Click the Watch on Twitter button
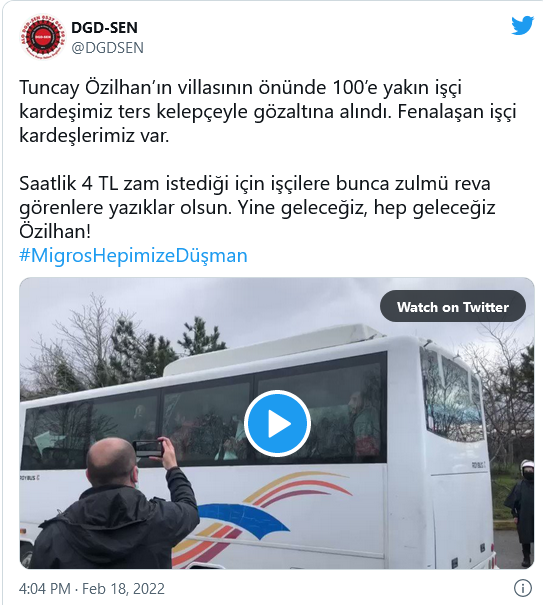The height and width of the screenshot is (605, 543). (x=453, y=306)
